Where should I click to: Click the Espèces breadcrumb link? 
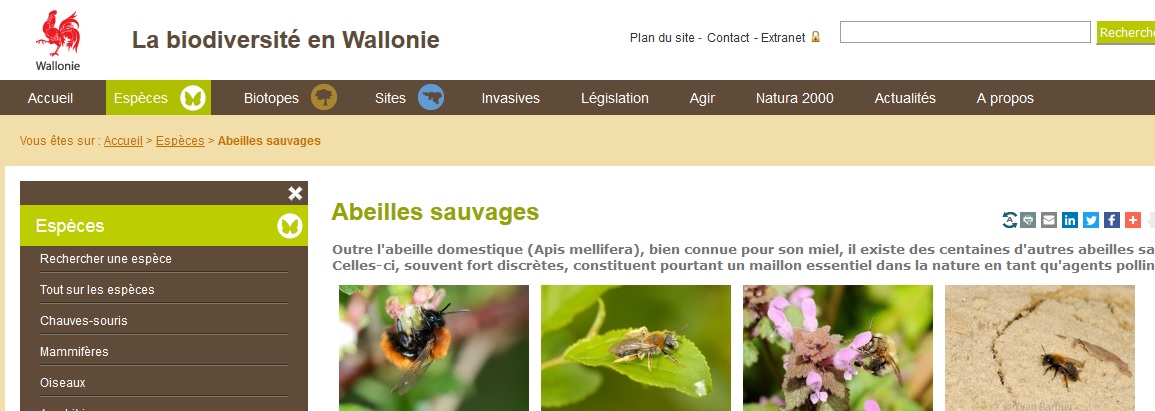pos(180,141)
